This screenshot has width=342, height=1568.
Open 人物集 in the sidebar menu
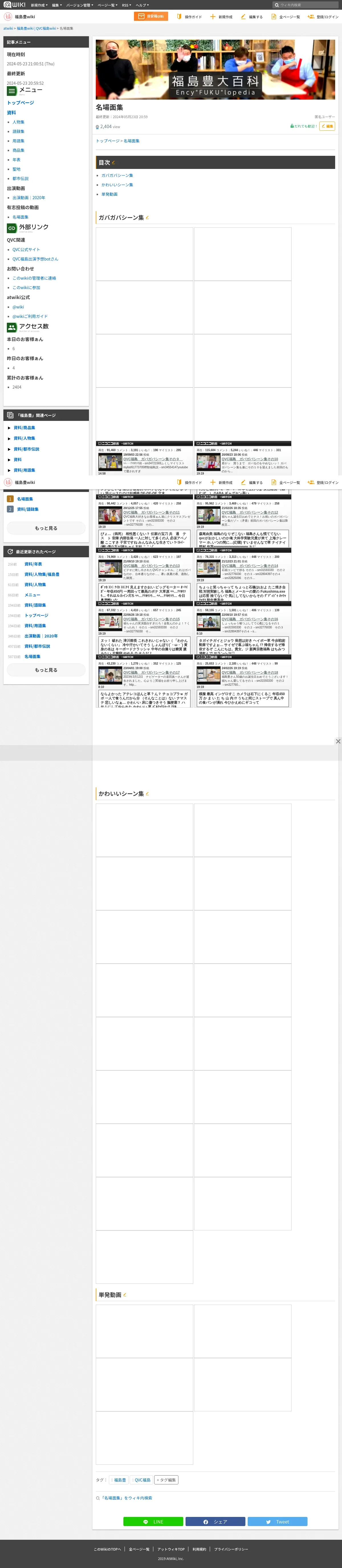(x=19, y=122)
